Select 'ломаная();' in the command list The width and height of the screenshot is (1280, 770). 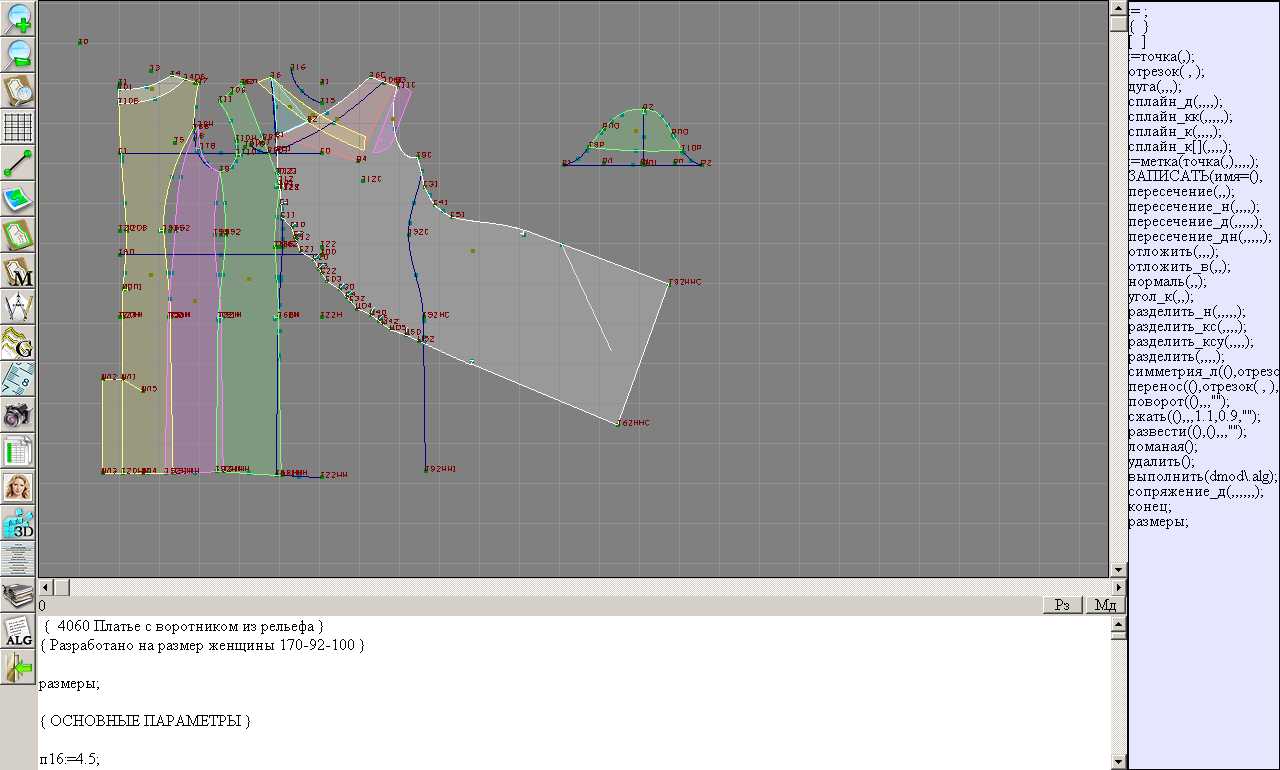(1162, 447)
